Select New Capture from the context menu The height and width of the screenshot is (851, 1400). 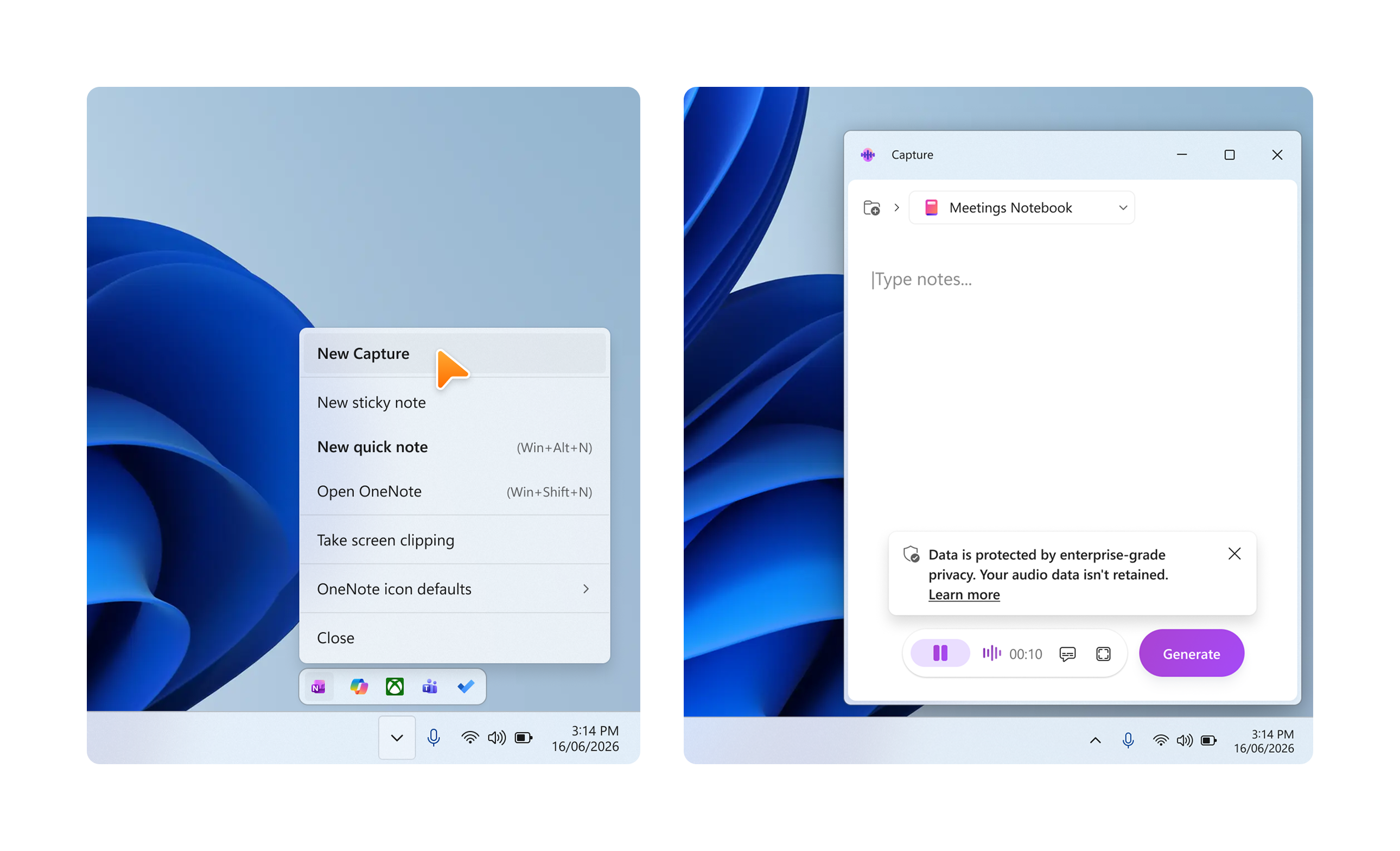[455, 353]
